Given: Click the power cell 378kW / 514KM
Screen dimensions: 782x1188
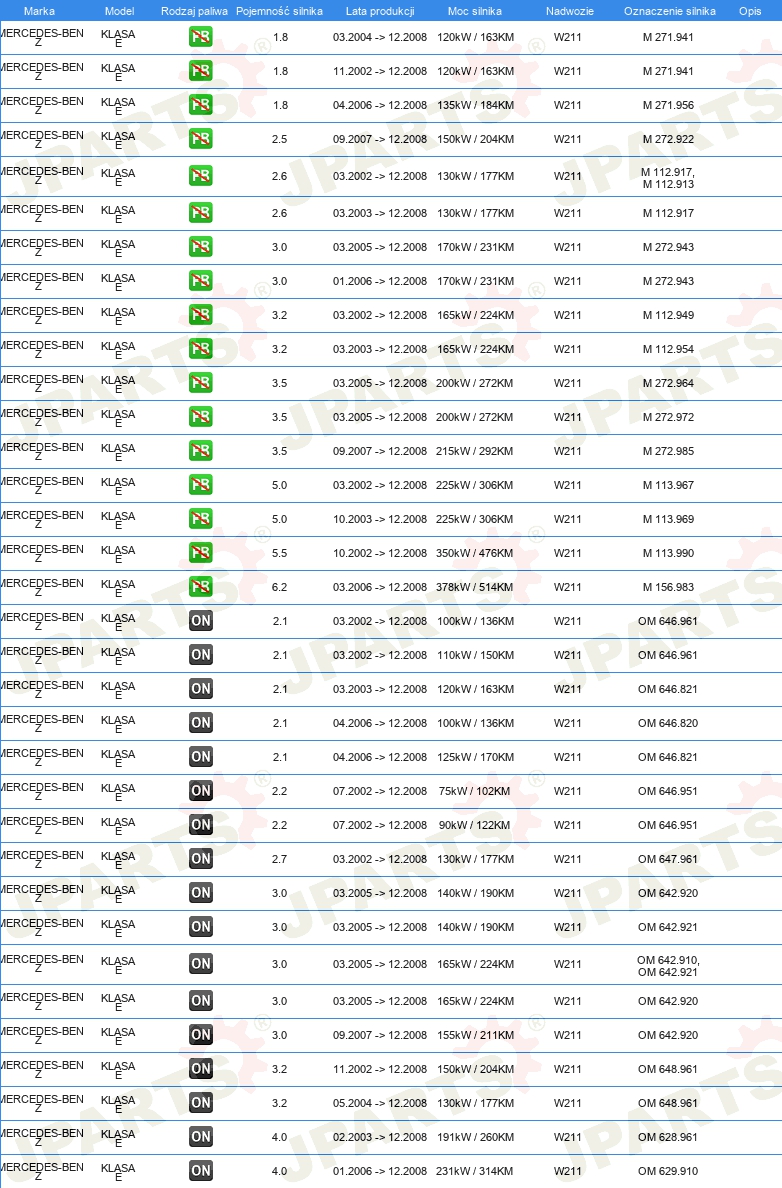Looking at the screenshot, I should pos(474,587).
